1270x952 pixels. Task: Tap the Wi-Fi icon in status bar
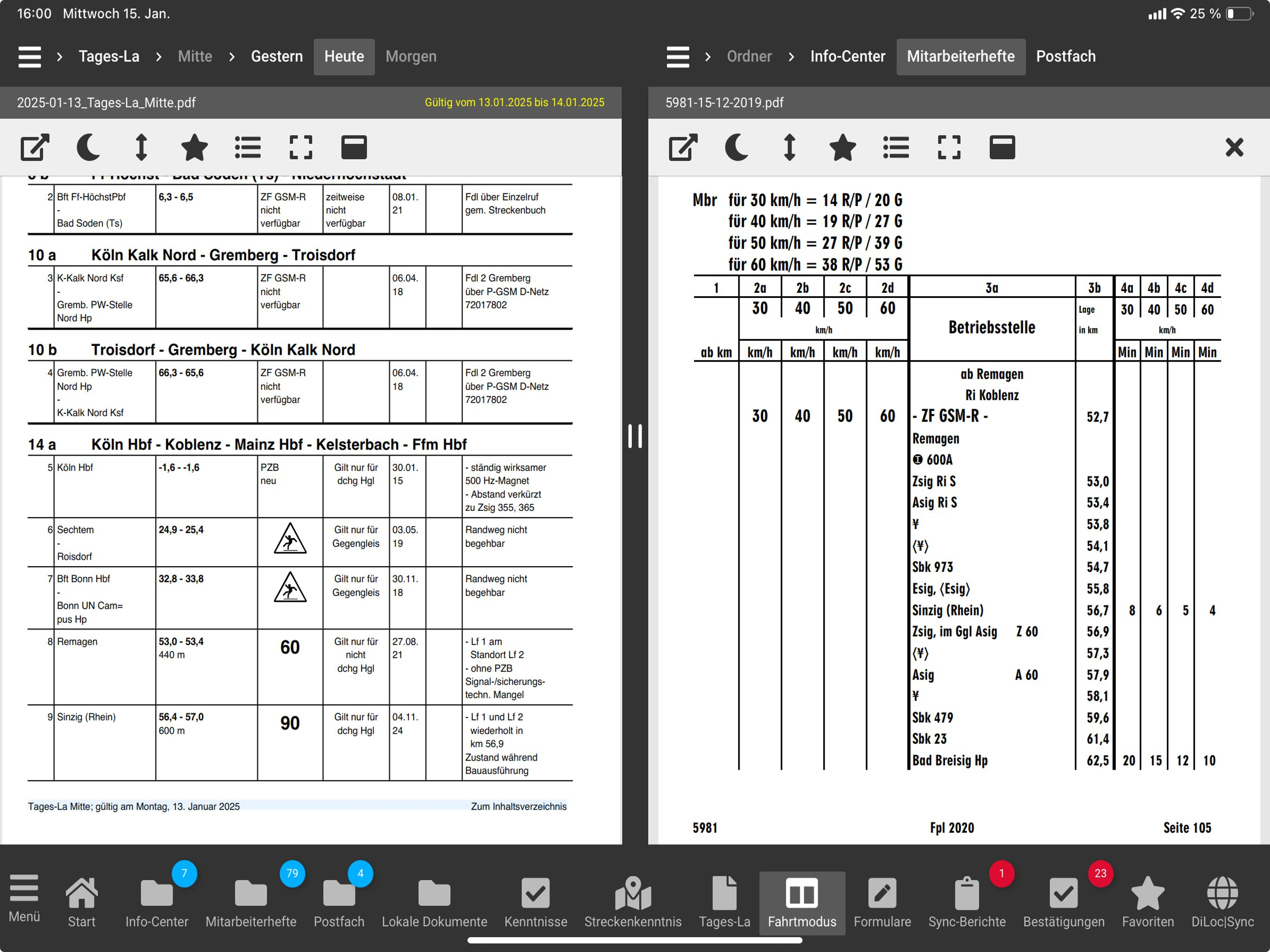(1177, 14)
